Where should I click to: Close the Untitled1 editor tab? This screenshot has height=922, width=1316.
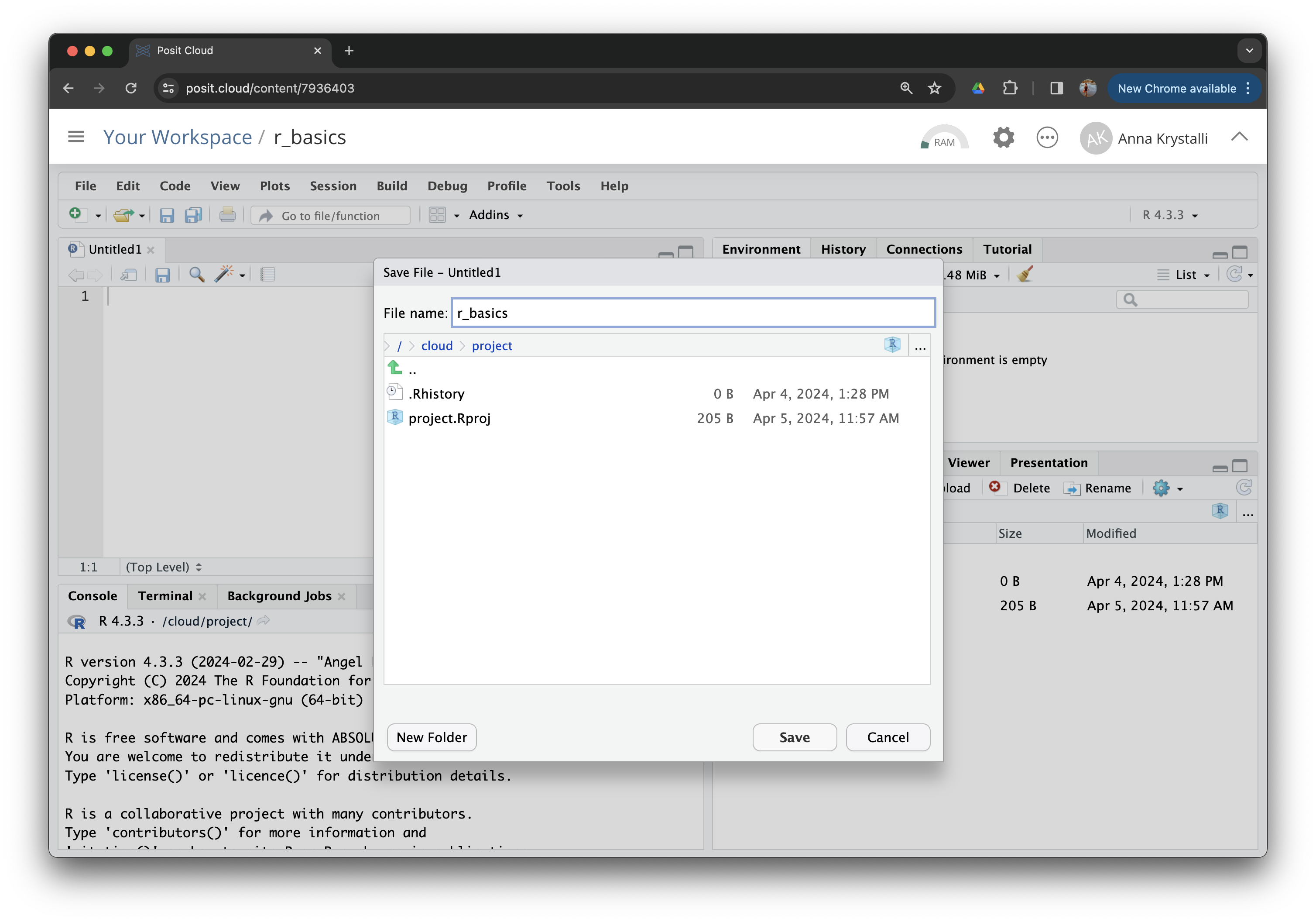click(151, 250)
